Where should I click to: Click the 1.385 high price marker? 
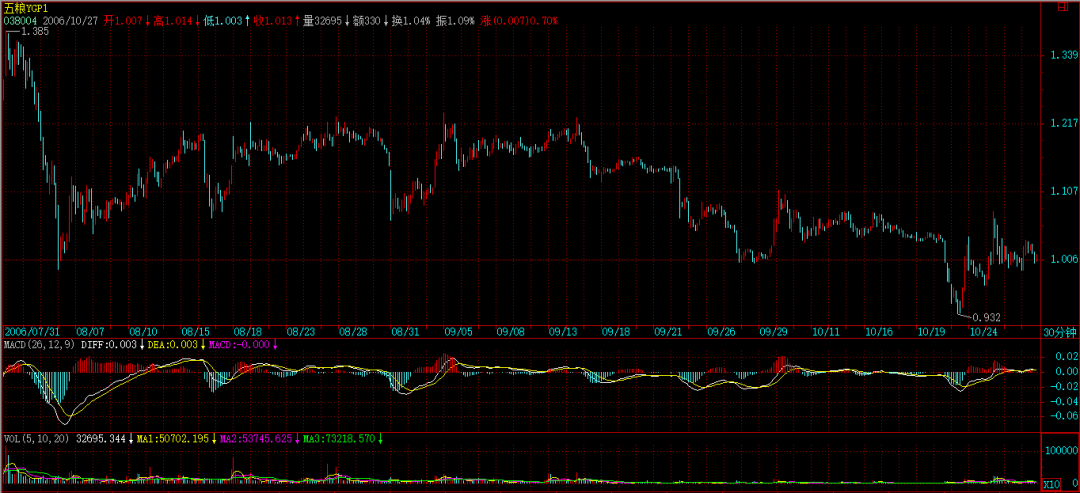34,32
